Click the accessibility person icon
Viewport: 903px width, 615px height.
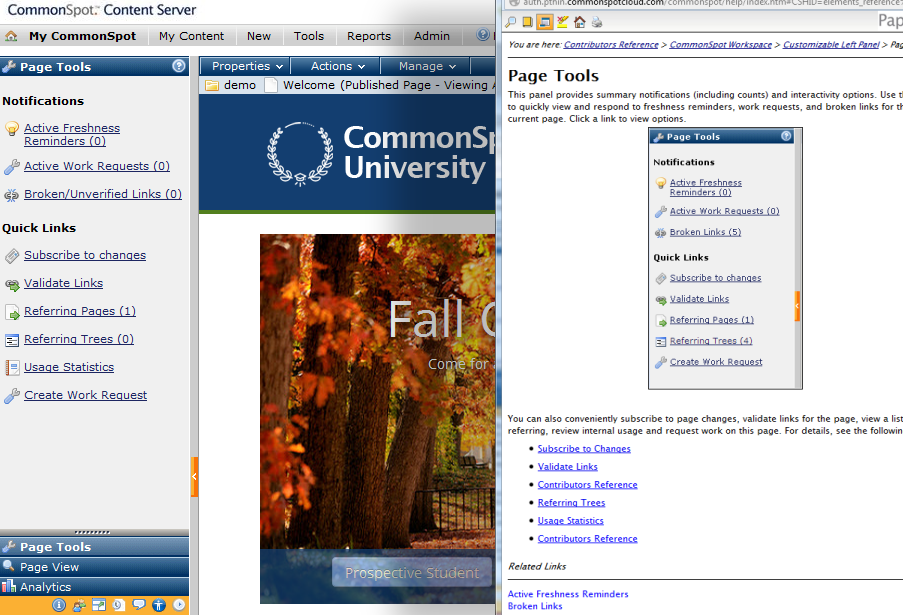159,605
